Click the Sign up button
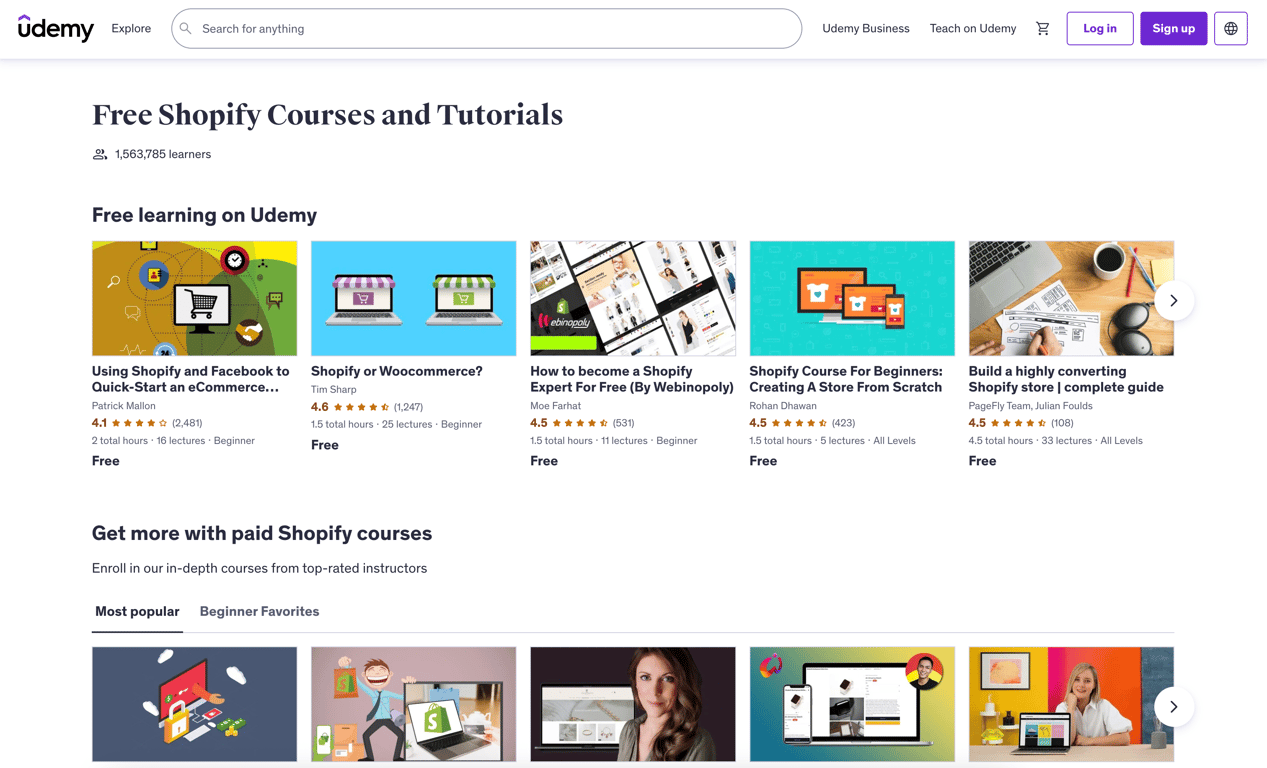The height and width of the screenshot is (768, 1267). tap(1174, 29)
